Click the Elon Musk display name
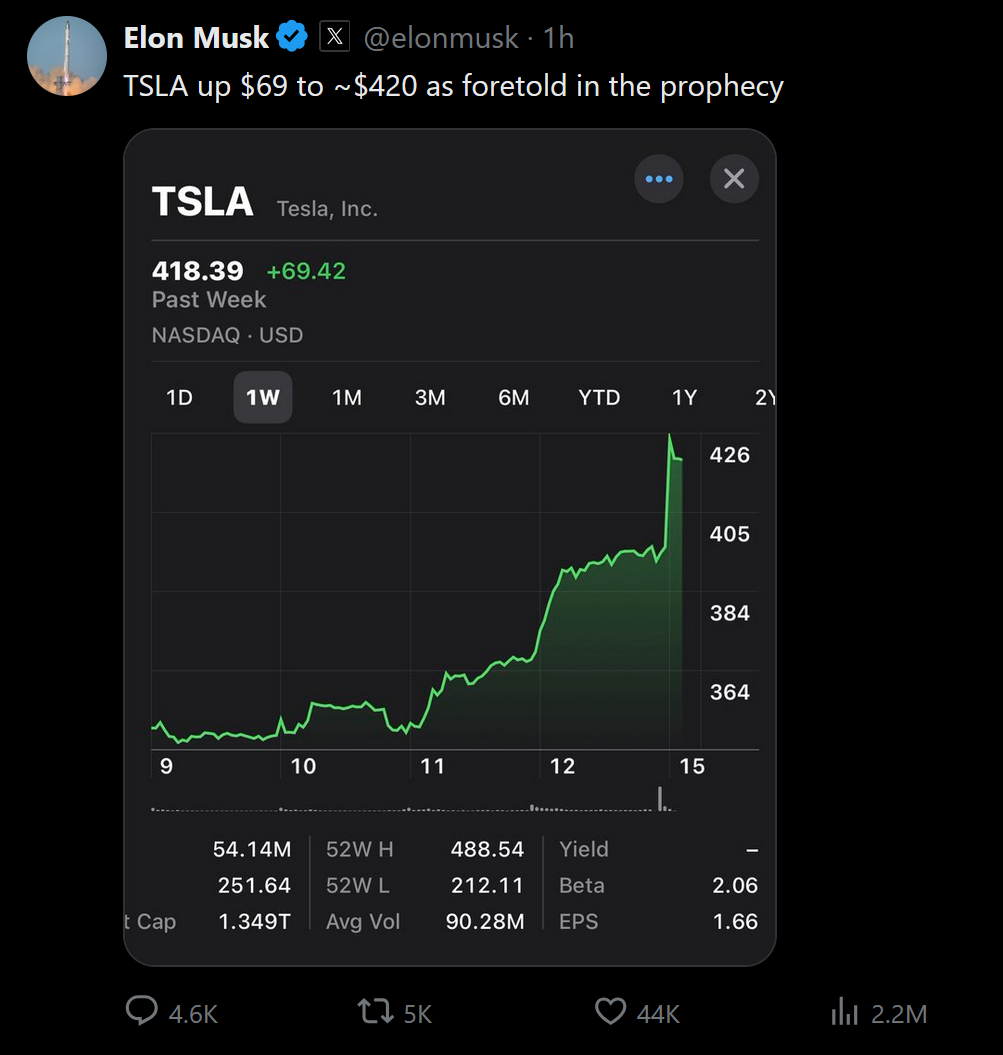The width and height of the screenshot is (1003, 1055). click(x=196, y=38)
